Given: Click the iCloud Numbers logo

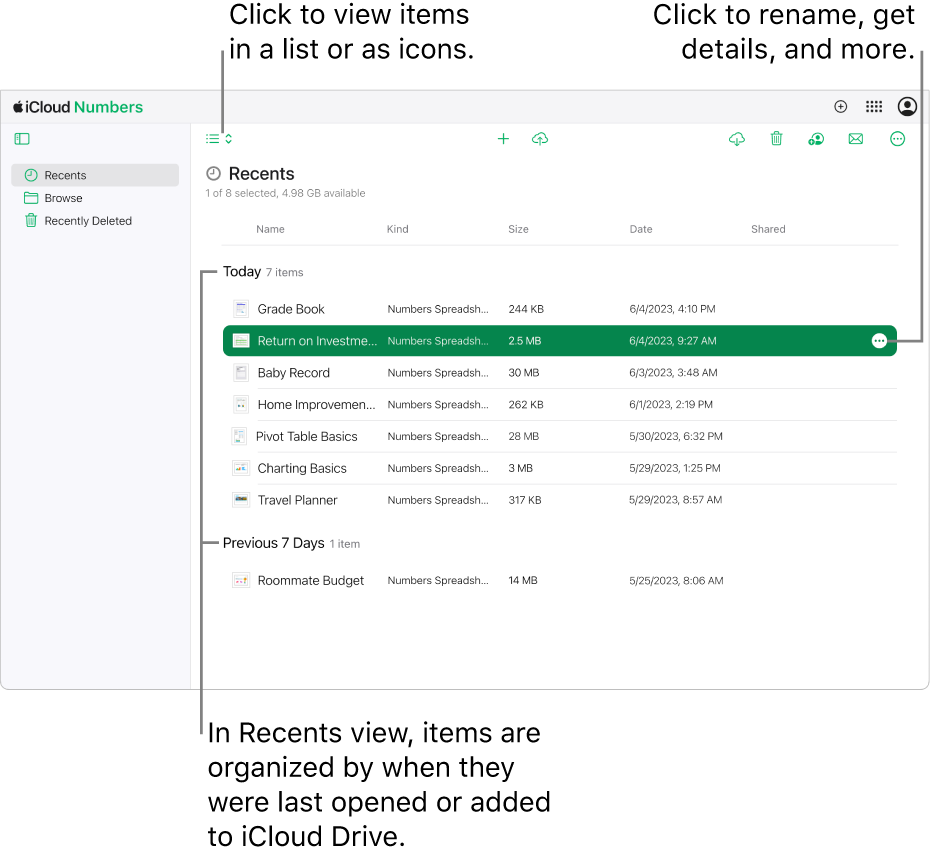Looking at the screenshot, I should click(78, 107).
